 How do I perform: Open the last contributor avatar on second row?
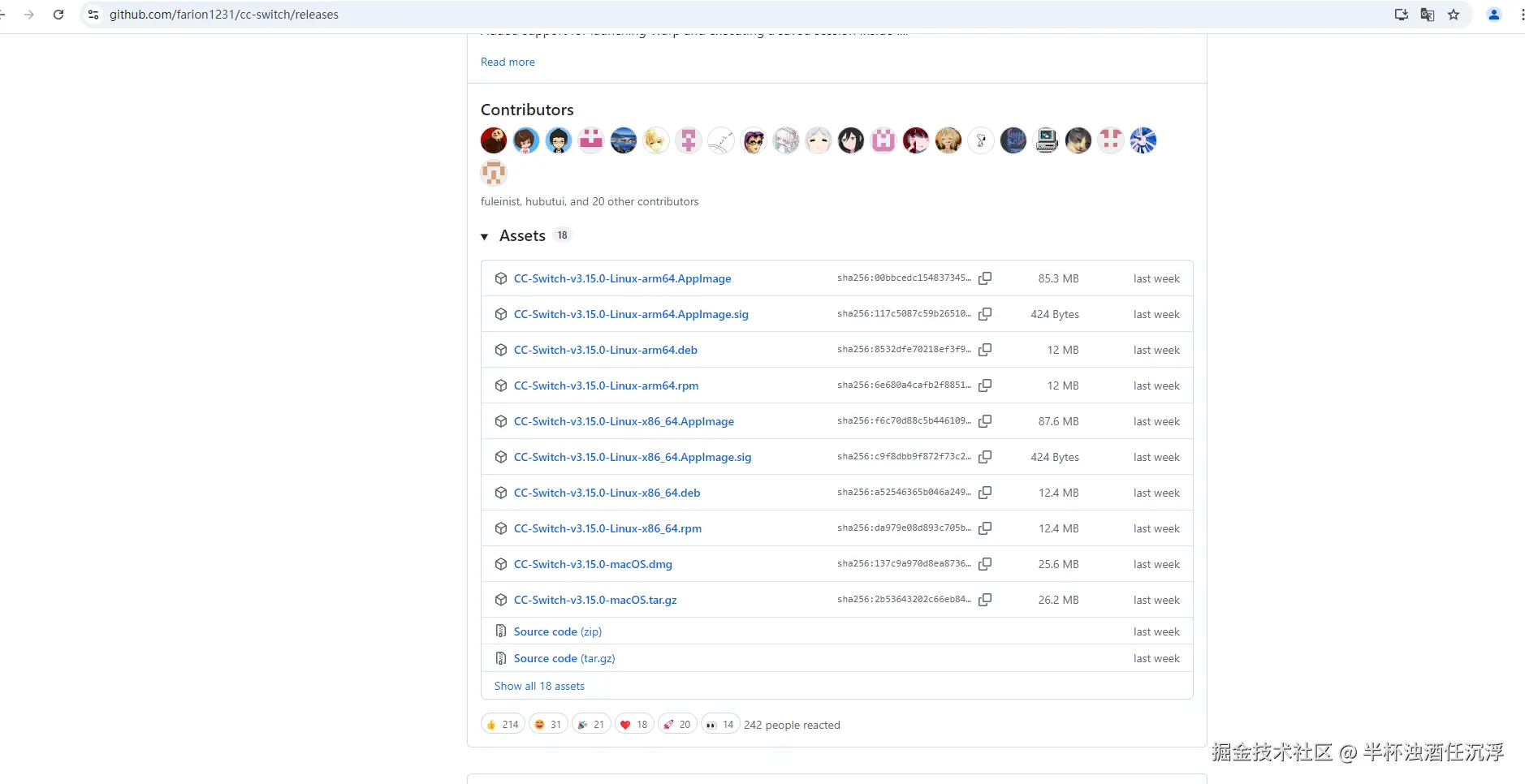point(494,173)
